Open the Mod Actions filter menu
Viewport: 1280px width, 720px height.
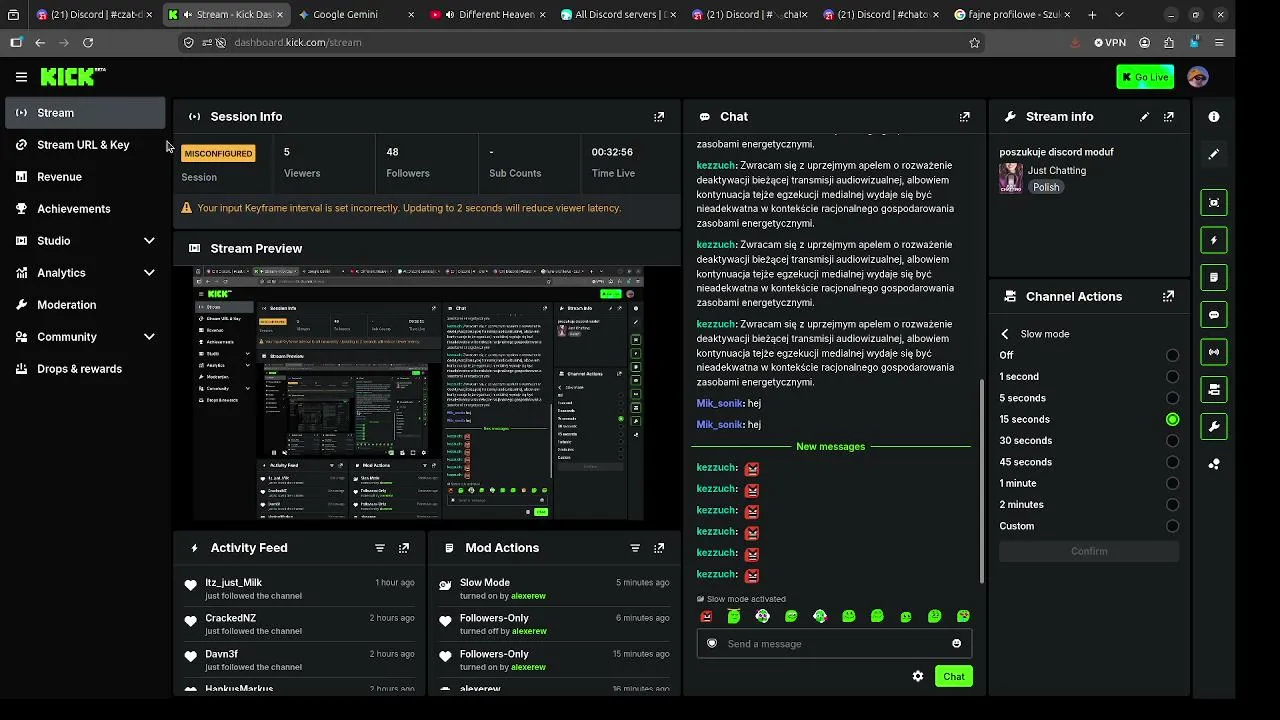point(635,548)
